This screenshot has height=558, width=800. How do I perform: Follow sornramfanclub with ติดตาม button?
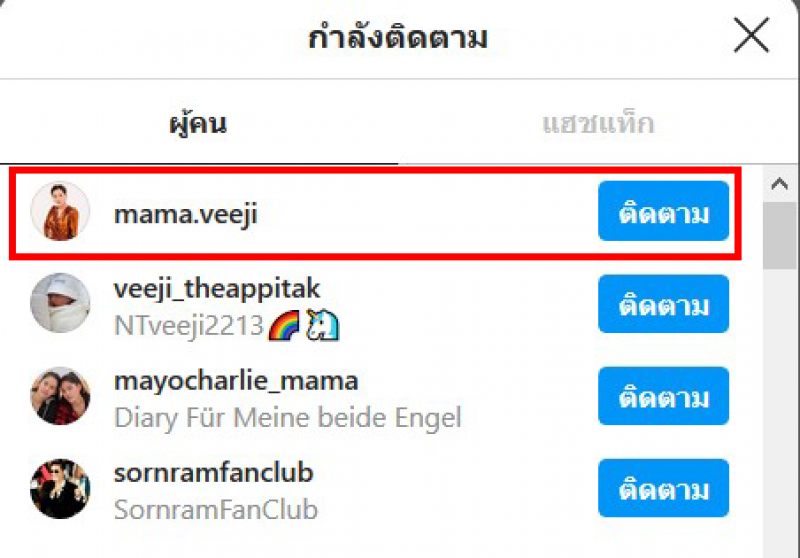pyautogui.click(x=663, y=488)
